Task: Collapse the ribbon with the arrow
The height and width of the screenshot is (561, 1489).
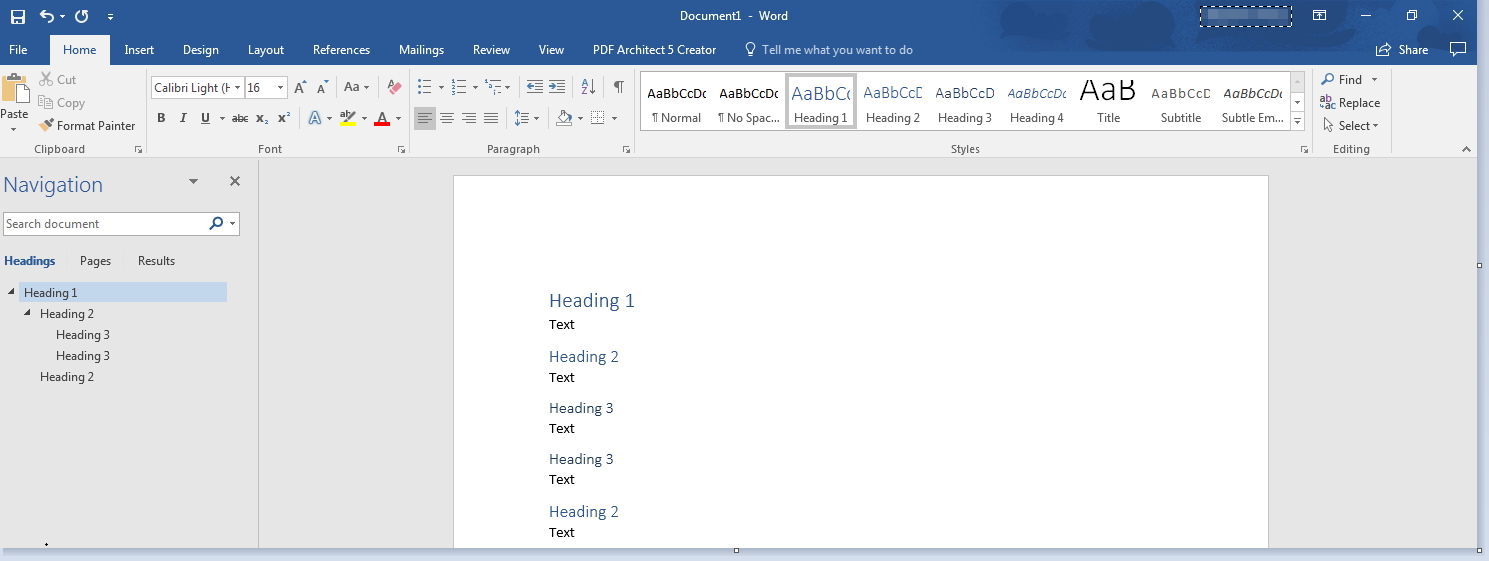Action: pos(1467,149)
